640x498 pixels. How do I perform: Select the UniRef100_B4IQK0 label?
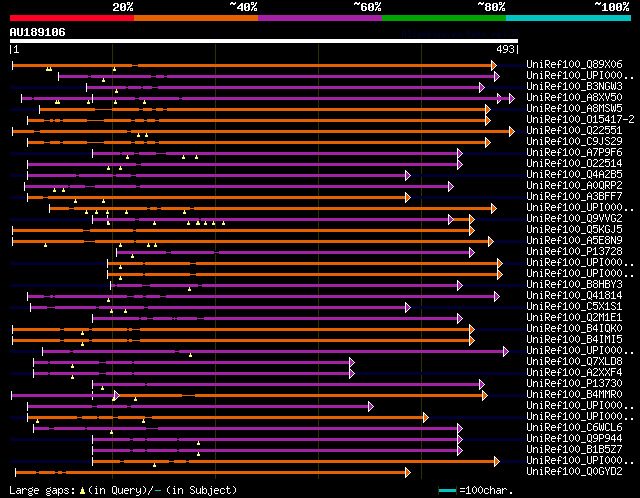574,328
